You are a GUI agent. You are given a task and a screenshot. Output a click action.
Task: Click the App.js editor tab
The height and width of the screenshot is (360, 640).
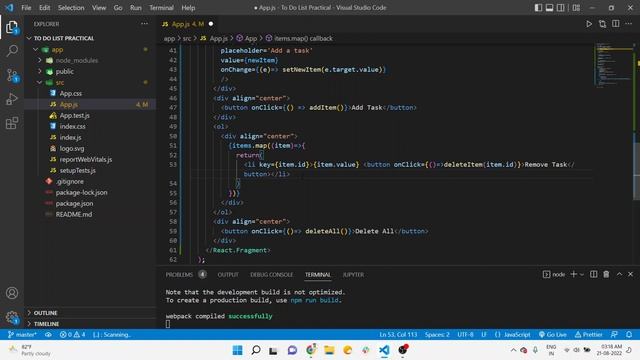click(188, 24)
